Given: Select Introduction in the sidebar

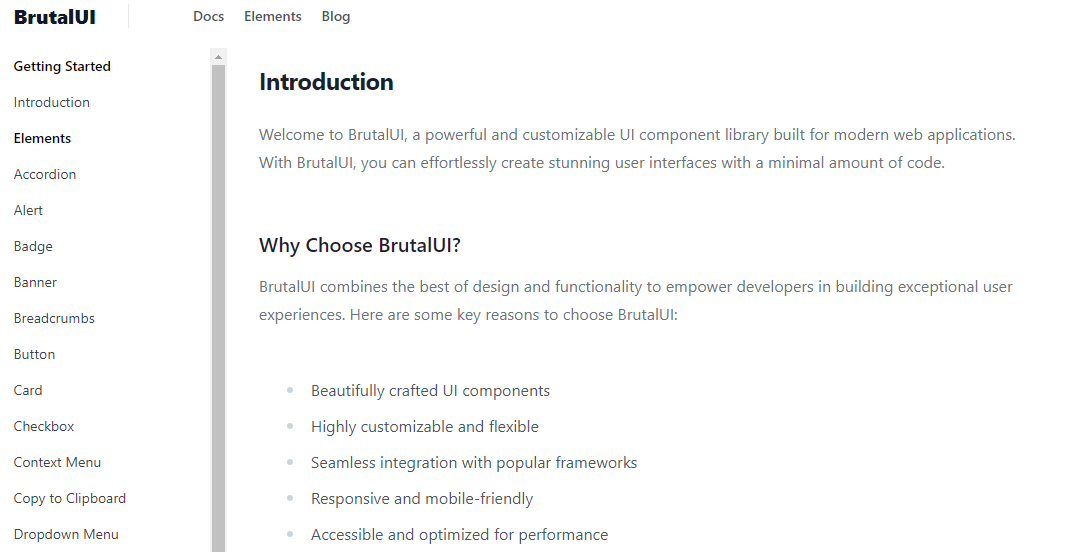Looking at the screenshot, I should (x=52, y=102).
